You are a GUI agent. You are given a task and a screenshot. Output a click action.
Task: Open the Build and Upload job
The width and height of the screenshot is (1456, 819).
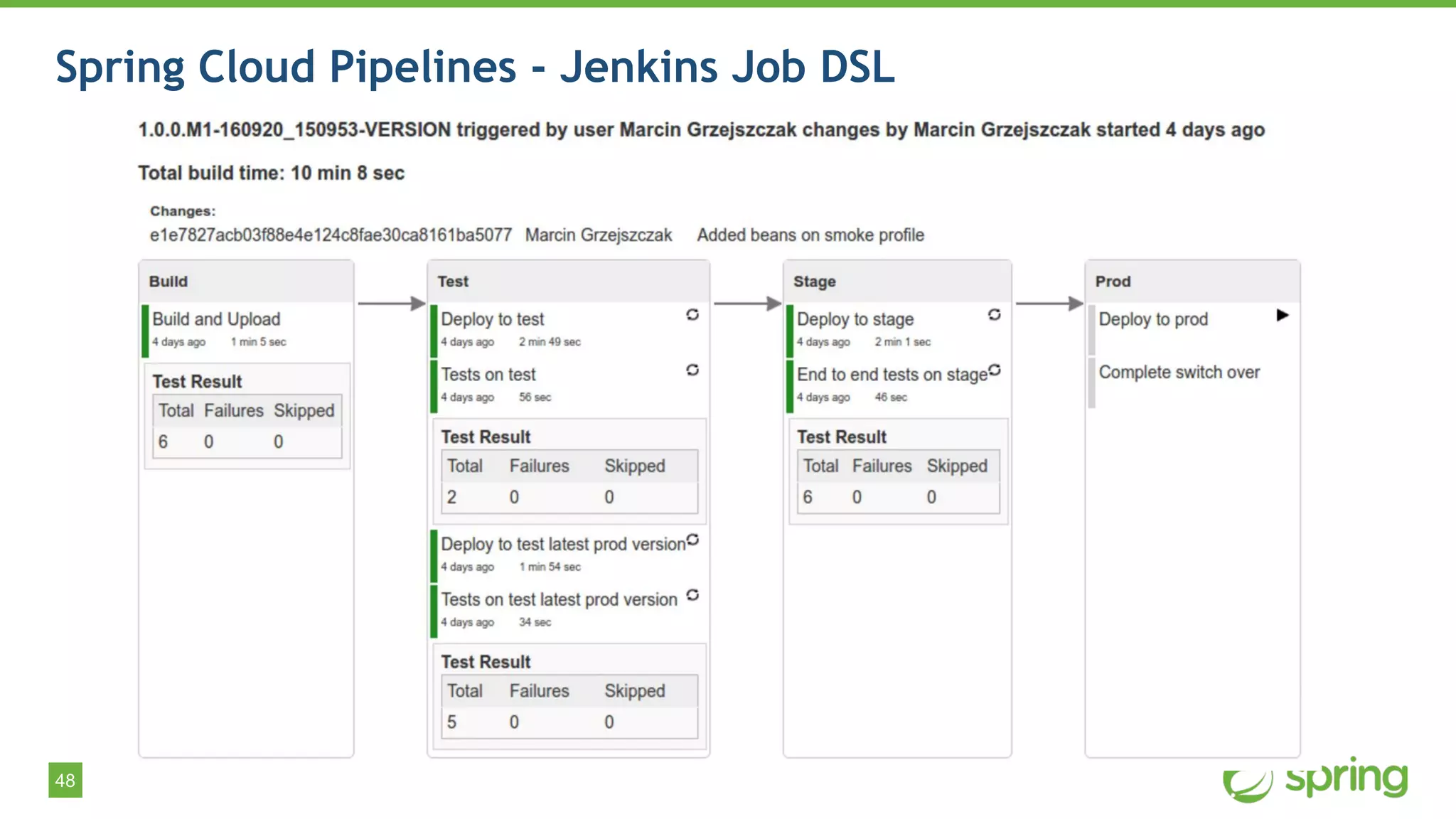[216, 319]
